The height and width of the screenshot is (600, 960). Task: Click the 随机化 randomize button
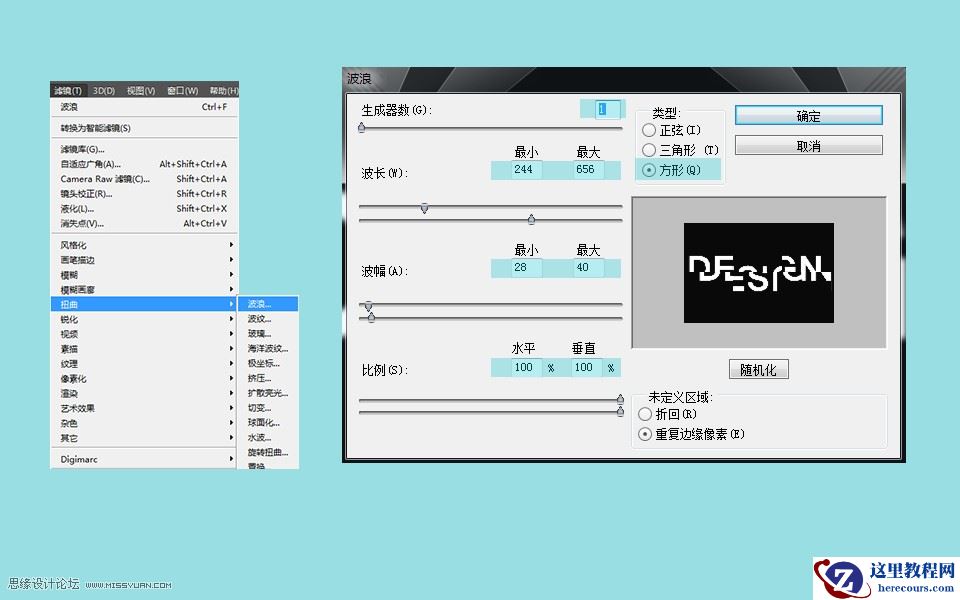tap(758, 368)
